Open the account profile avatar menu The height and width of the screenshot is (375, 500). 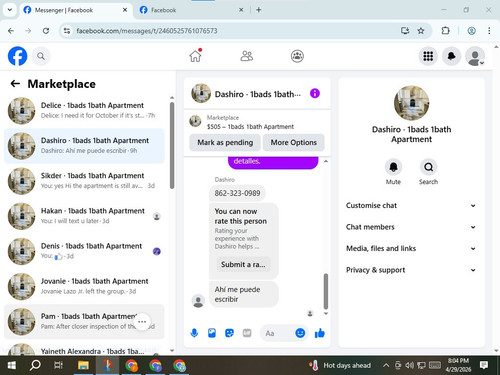click(475, 56)
